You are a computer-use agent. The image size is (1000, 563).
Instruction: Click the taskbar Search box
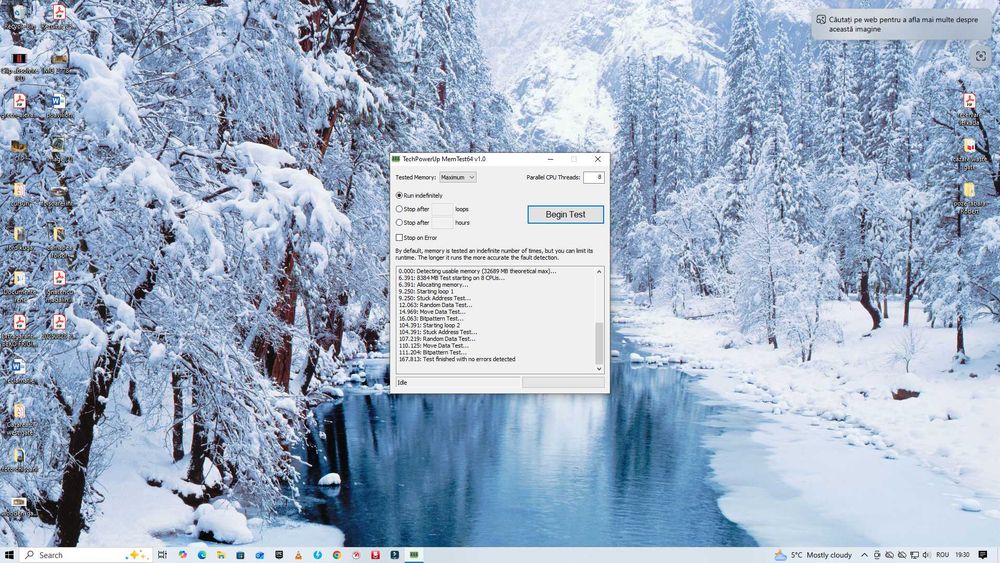tap(85, 555)
